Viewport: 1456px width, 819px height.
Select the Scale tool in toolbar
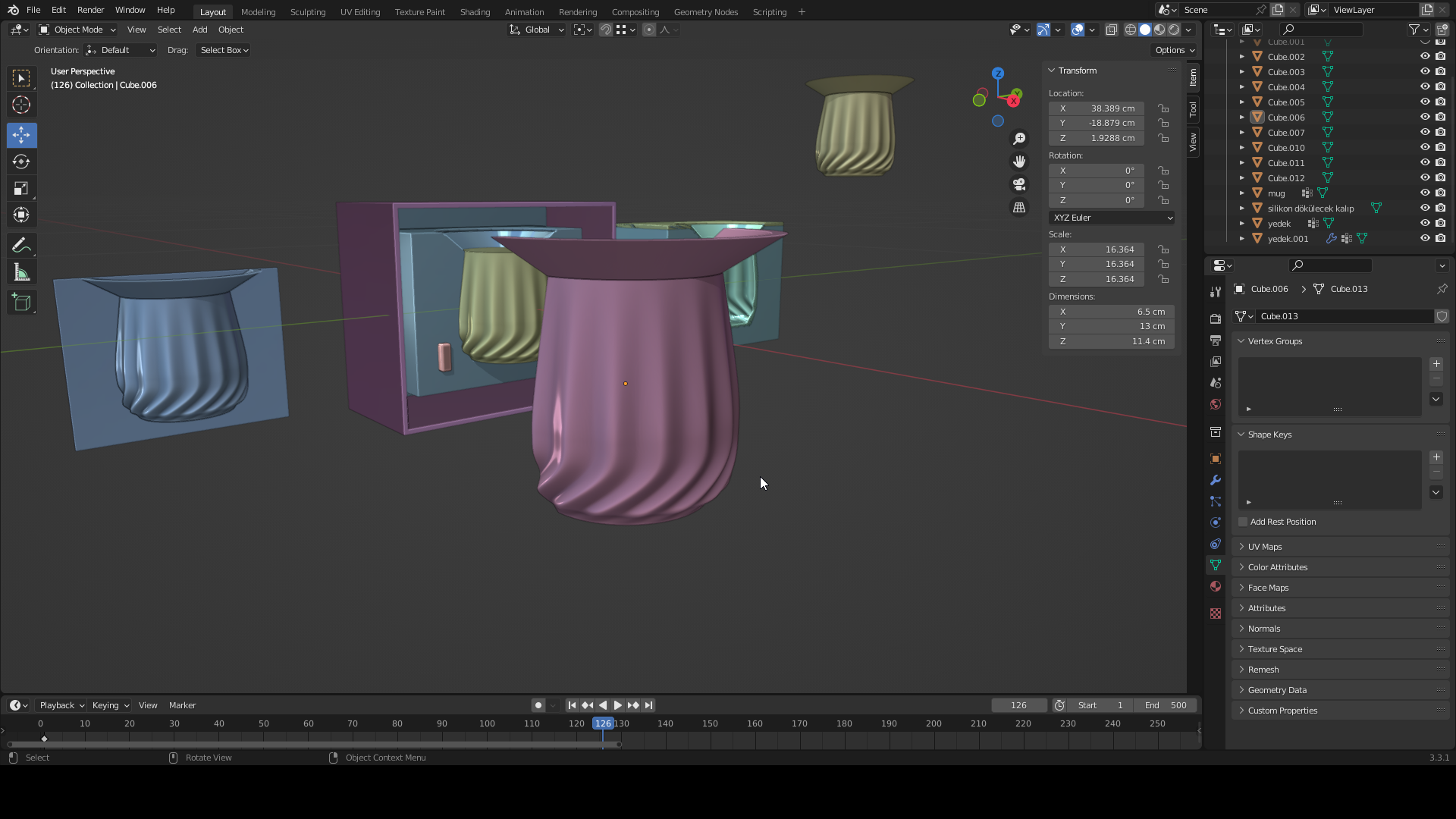coord(21,188)
